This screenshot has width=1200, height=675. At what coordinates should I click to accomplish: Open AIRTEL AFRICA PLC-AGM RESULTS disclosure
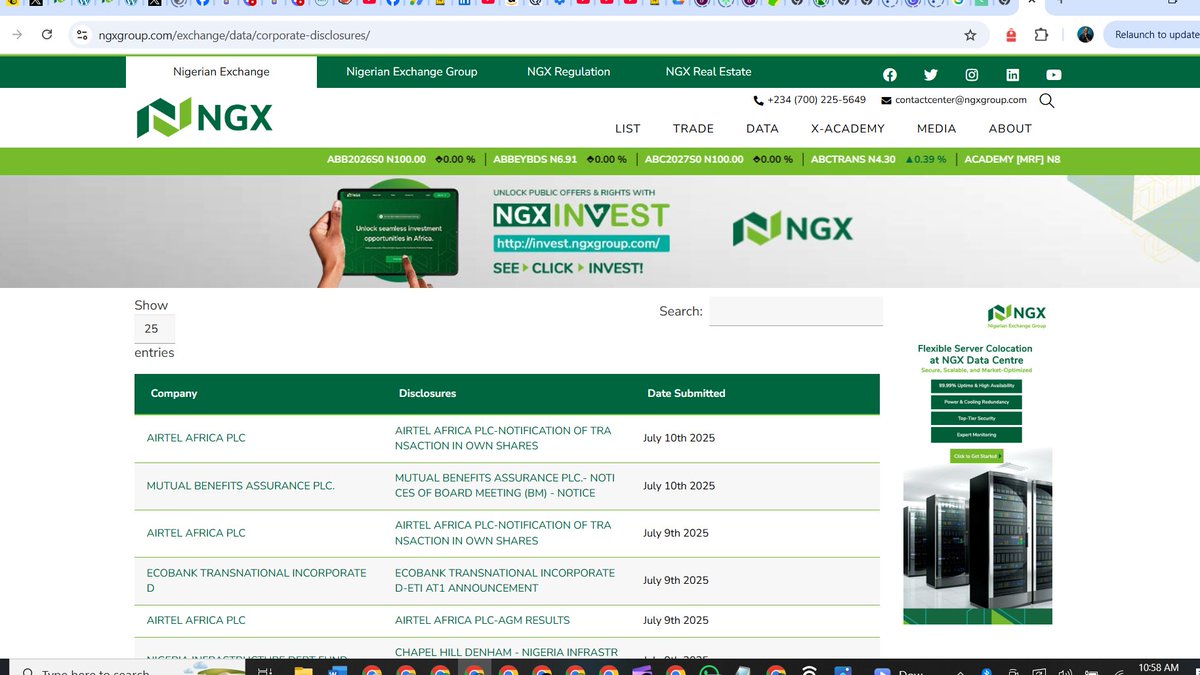point(482,621)
